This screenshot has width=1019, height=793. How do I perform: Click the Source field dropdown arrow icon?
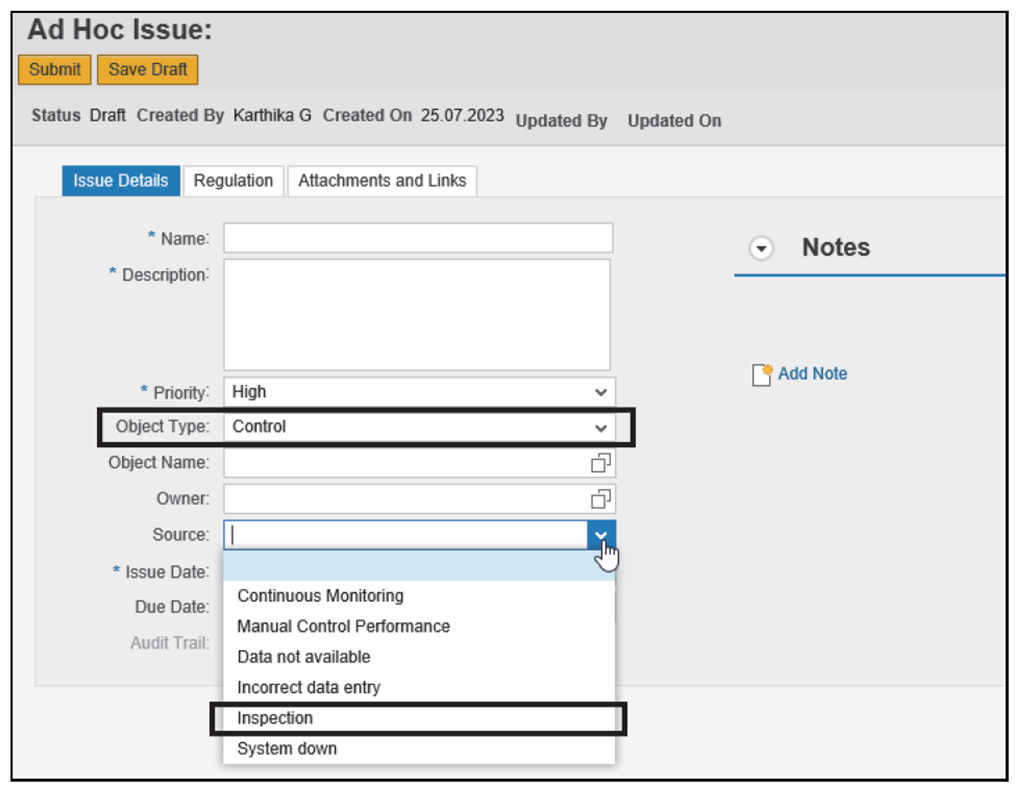[x=600, y=535]
